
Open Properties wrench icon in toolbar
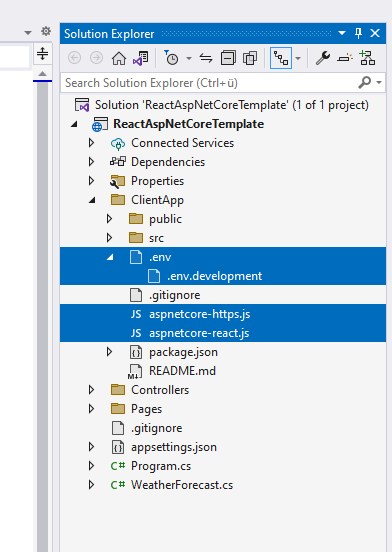pyautogui.click(x=323, y=58)
